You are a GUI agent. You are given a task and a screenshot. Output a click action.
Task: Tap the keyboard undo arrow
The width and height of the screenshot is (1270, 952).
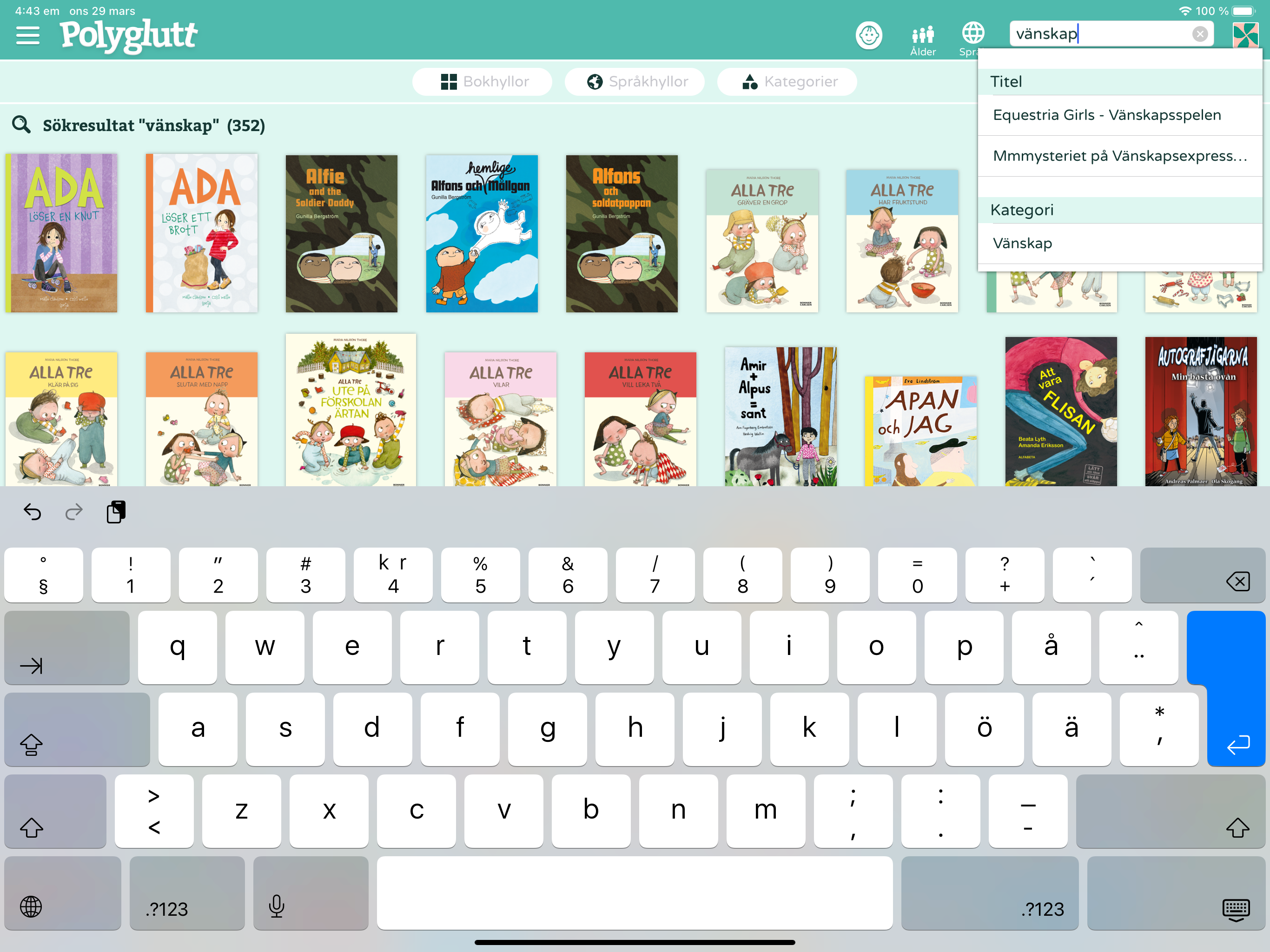pos(33,511)
